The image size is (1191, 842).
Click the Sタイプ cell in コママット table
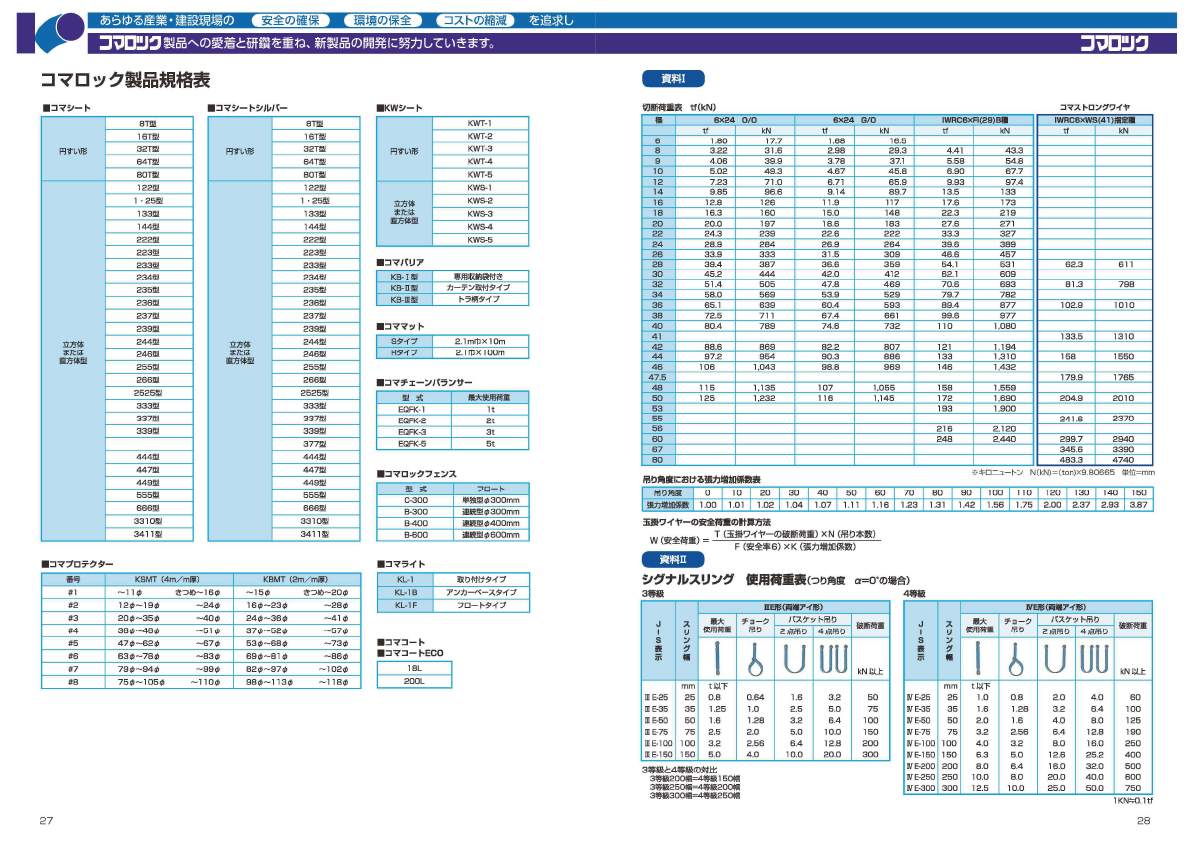[x=405, y=342]
